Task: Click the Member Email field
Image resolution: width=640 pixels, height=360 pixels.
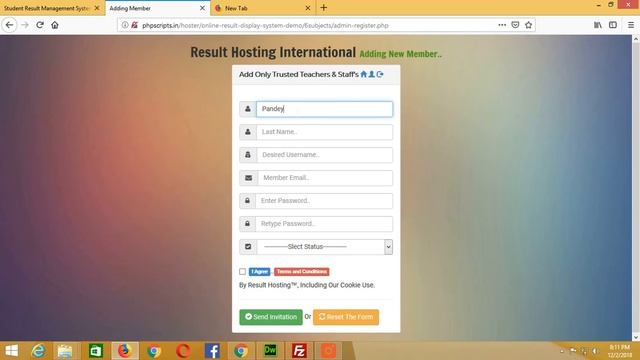Action: (325, 178)
